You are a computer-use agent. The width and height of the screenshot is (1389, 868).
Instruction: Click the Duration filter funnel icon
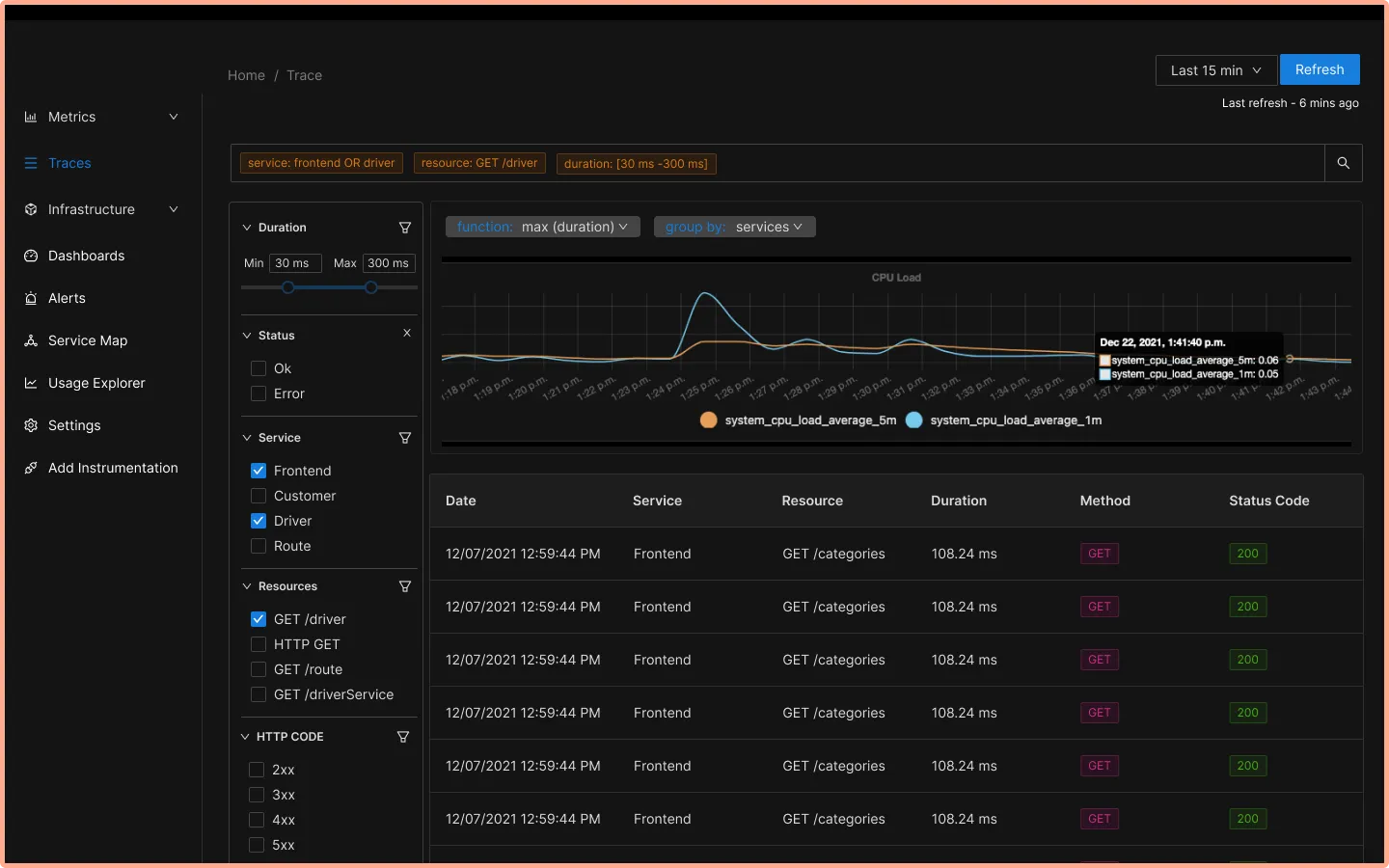tap(405, 228)
